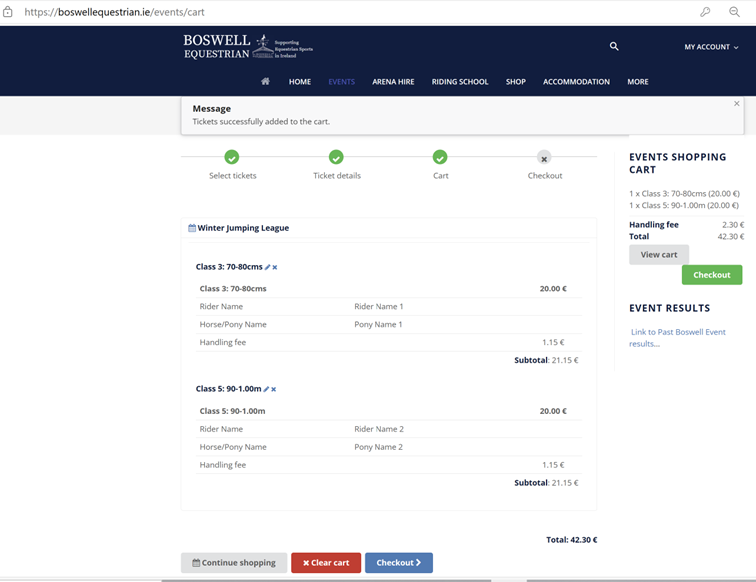Click the sidebar Handling fee 2.30 € value
Image resolution: width=756 pixels, height=582 pixels.
[733, 225]
